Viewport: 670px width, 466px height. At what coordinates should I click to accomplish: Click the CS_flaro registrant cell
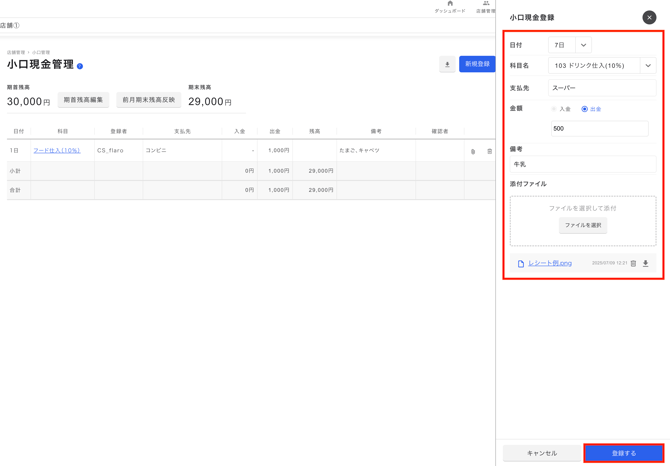110,151
